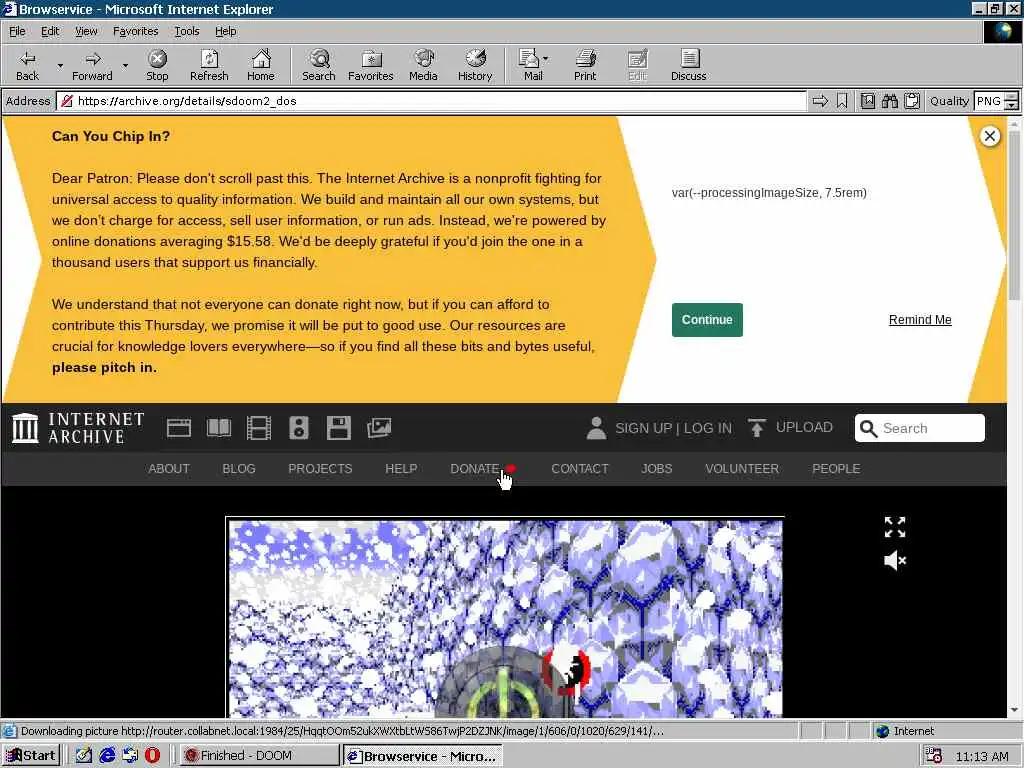
Task: Open the Favorites pane from toolbar
Action: (370, 65)
